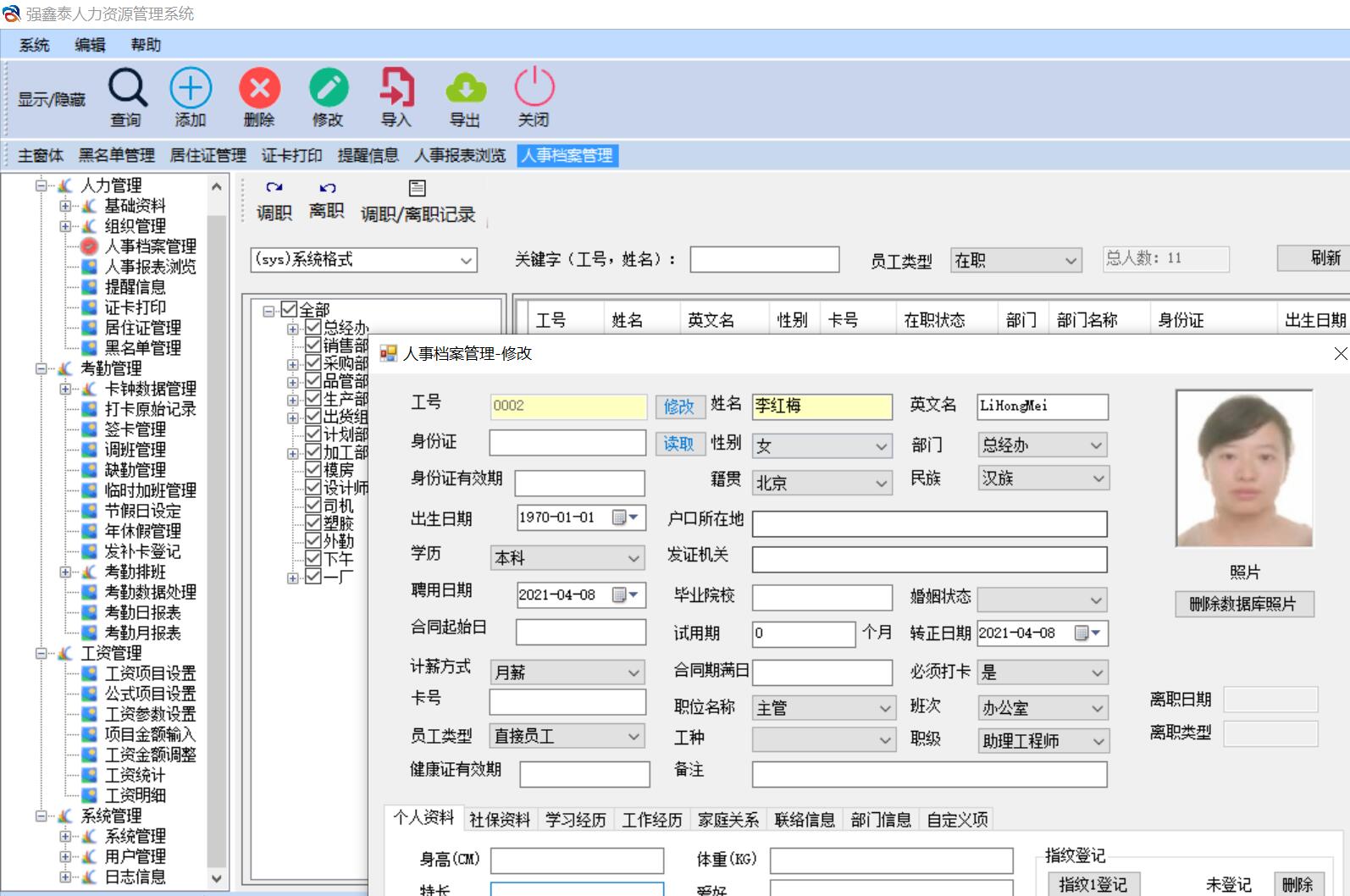The image size is (1350, 896).
Task: Switch to the 社保资料 tab
Action: click(500, 820)
